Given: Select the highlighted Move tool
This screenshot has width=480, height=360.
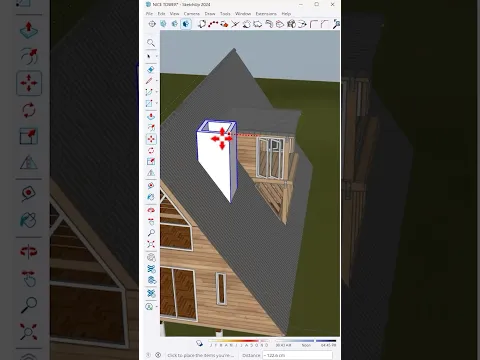Looking at the screenshot, I should click(x=151, y=139).
